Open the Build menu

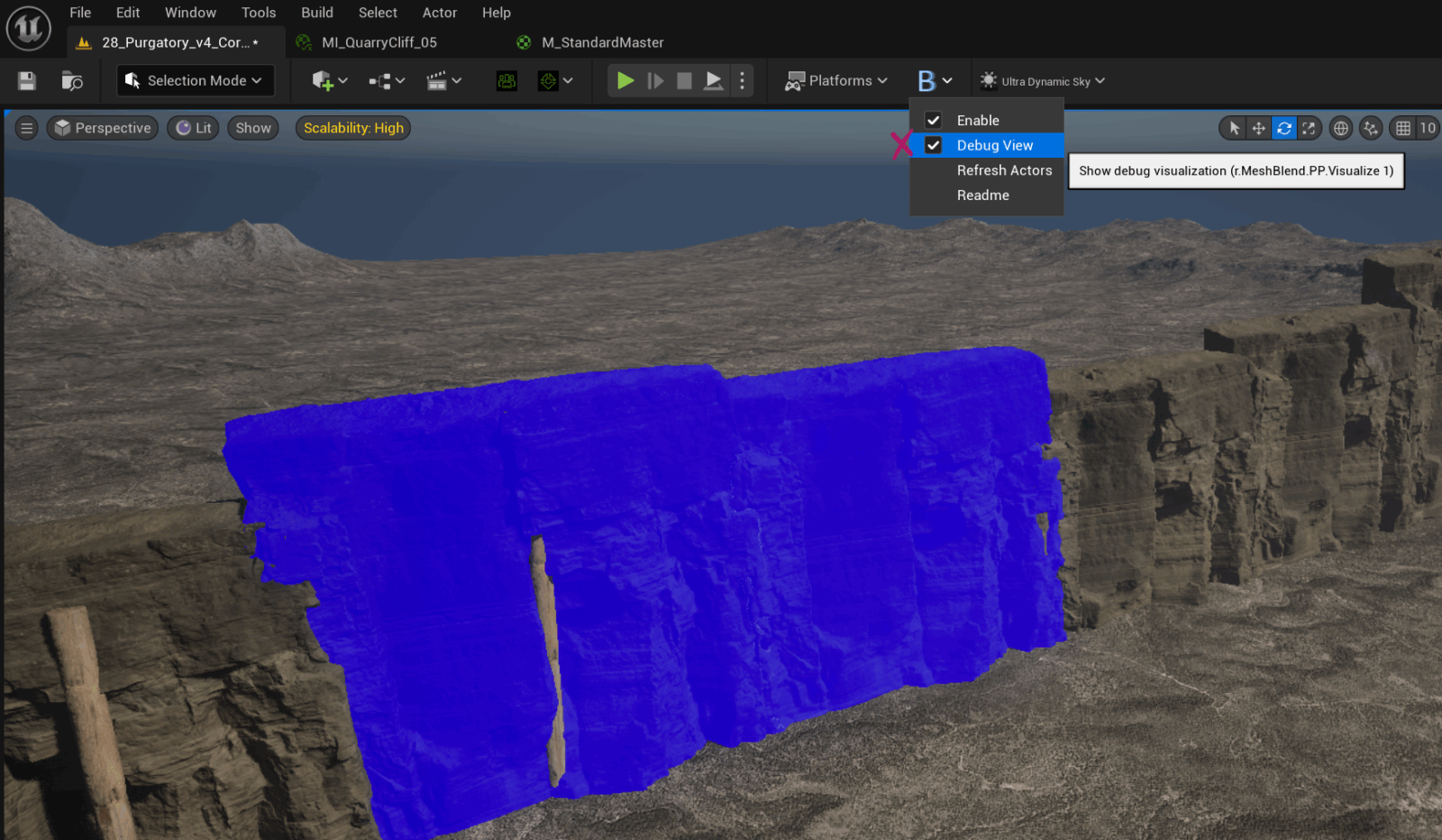click(317, 12)
